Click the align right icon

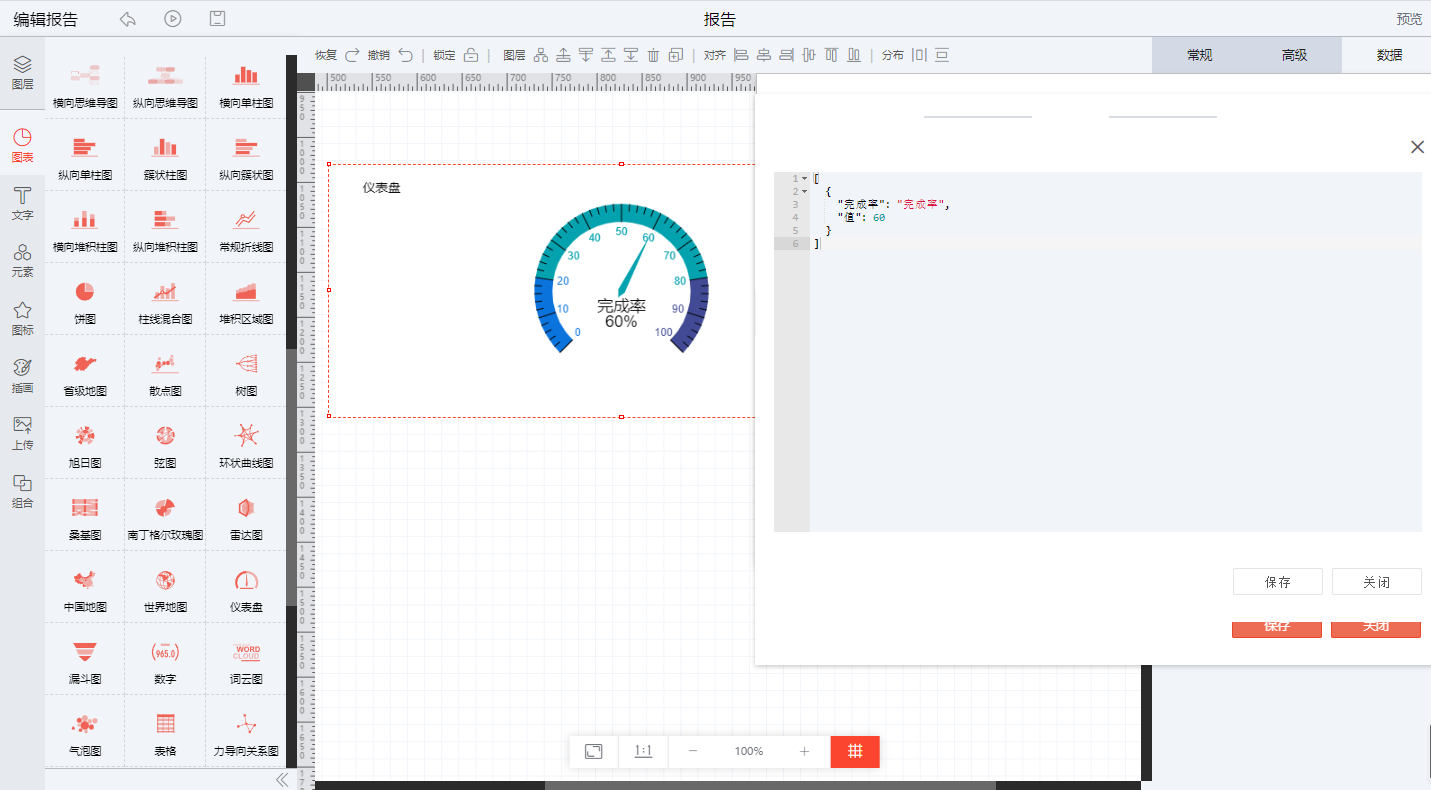(786, 55)
